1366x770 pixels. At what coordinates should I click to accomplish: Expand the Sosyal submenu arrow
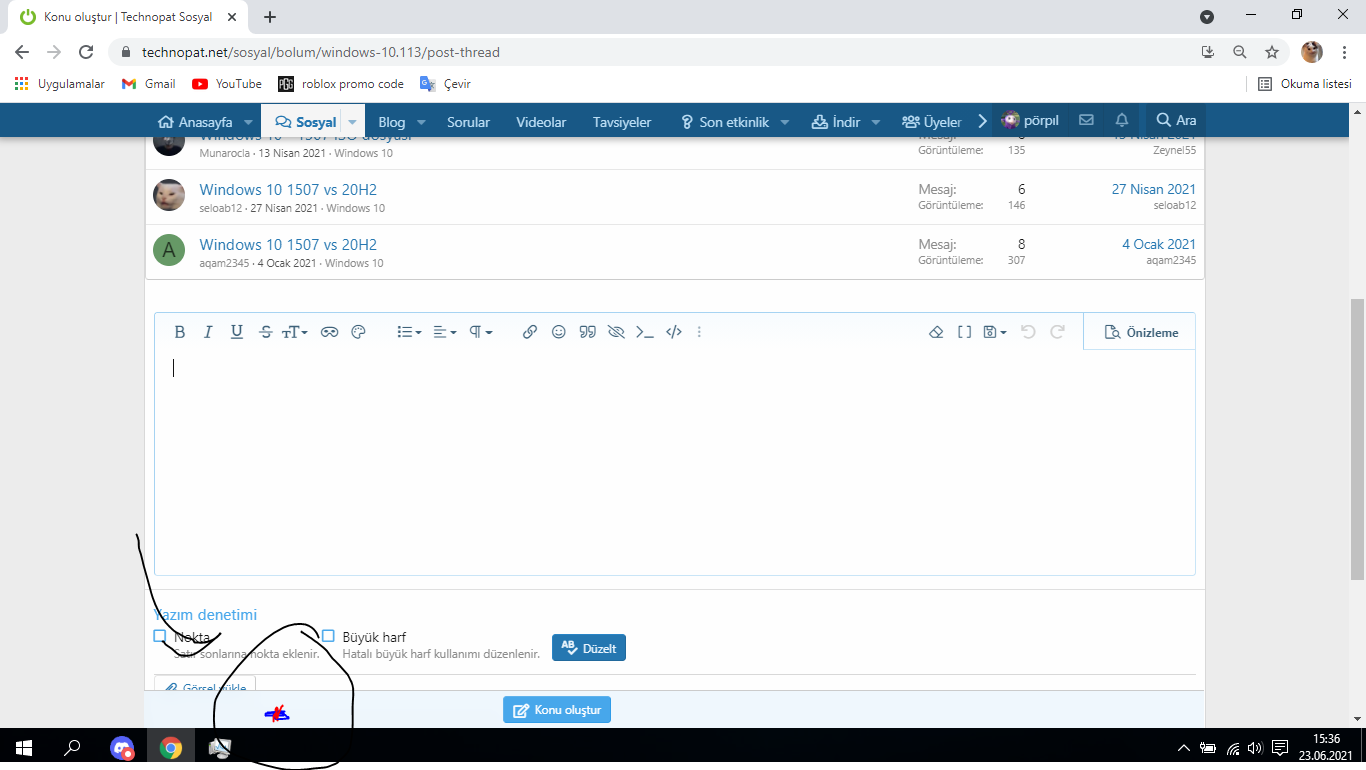coord(352,122)
